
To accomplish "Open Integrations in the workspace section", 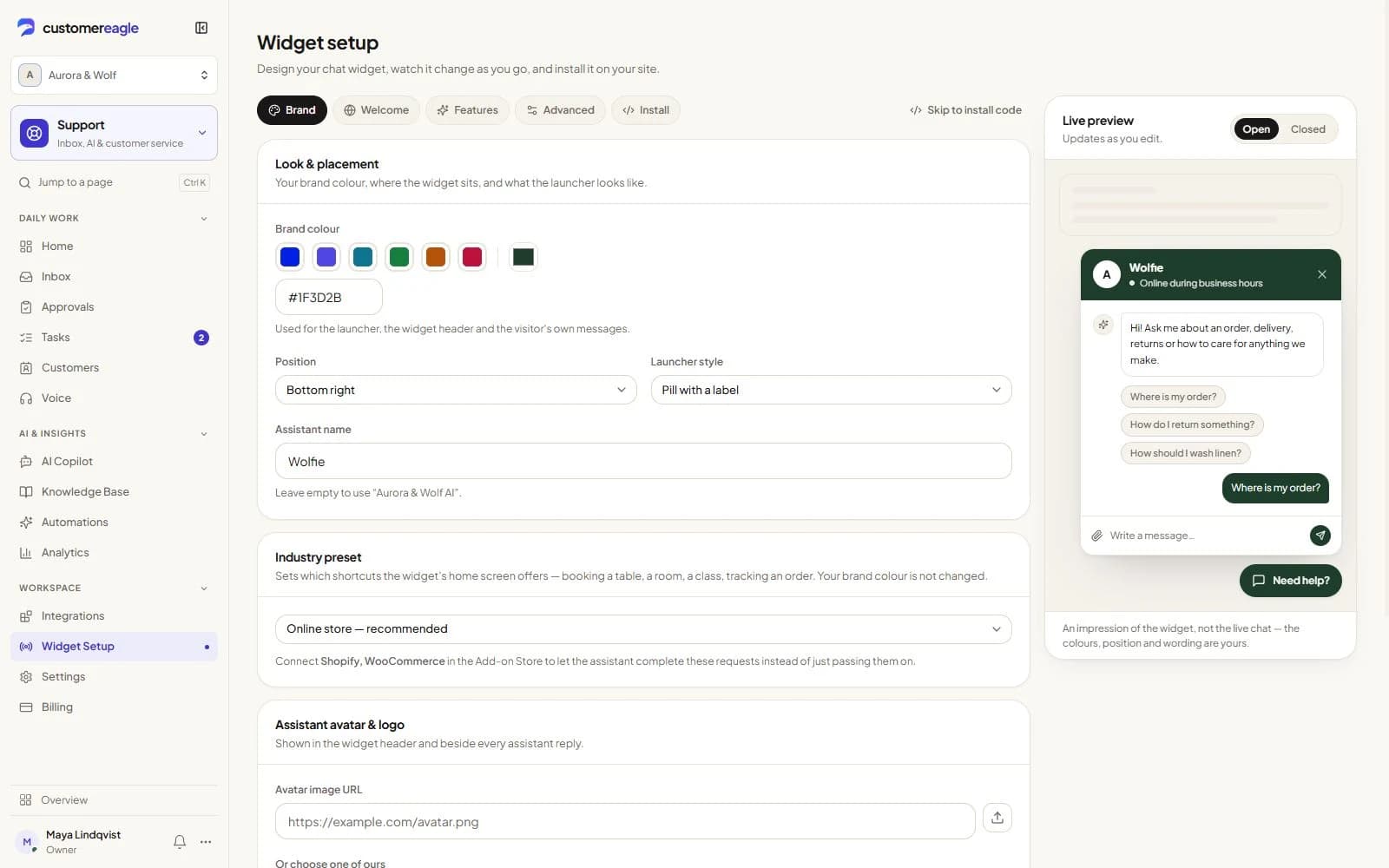I will (114, 616).
